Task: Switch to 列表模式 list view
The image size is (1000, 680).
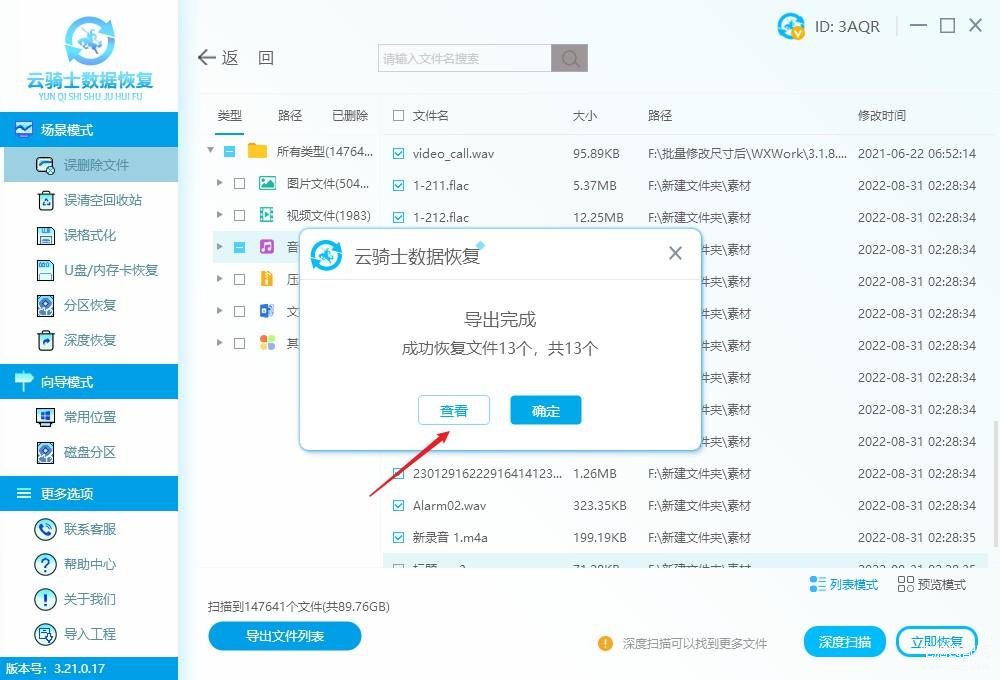Action: [843, 584]
